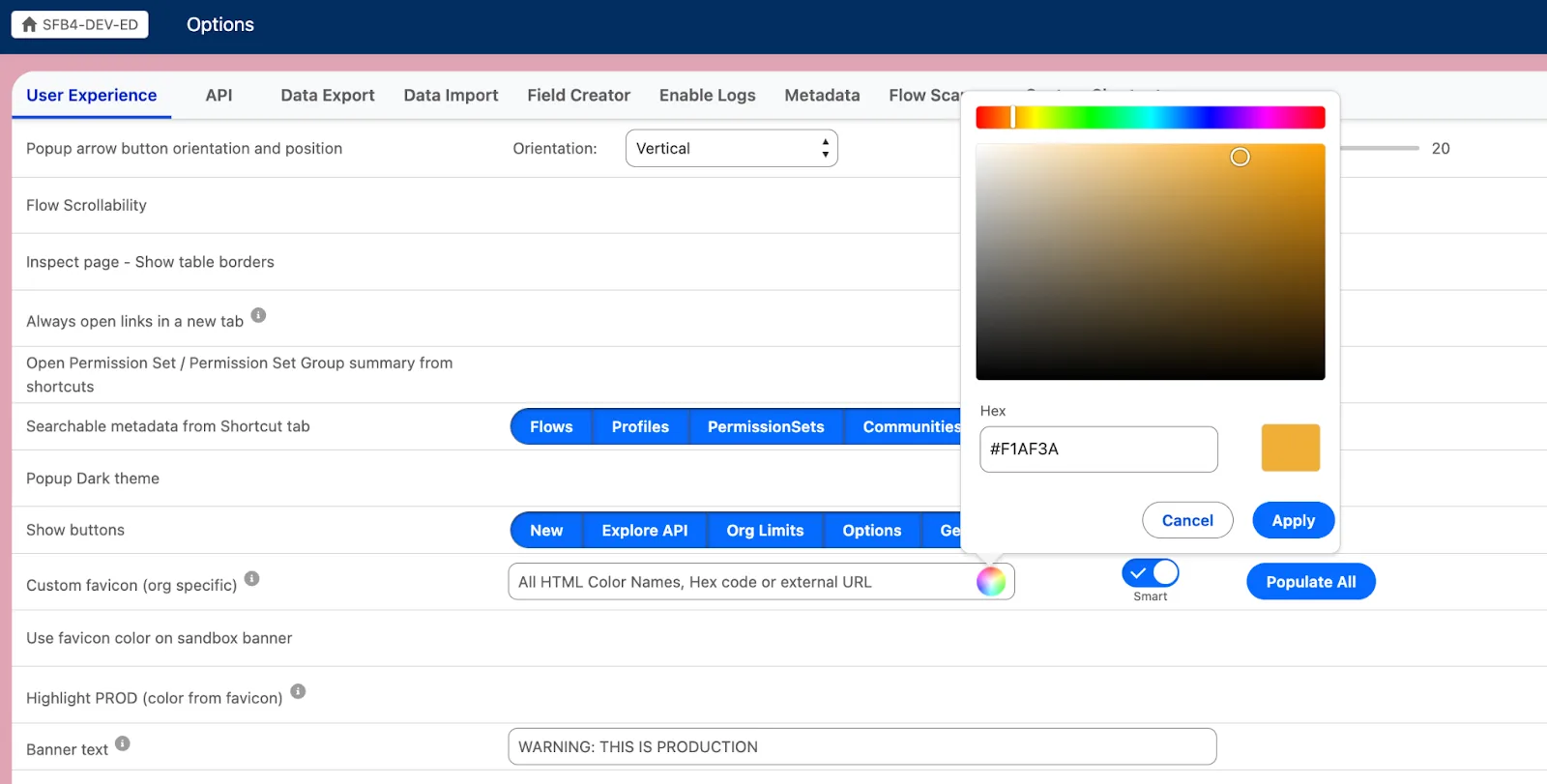
Task: Click the rainbow hue slider bar
Action: 1151,118
